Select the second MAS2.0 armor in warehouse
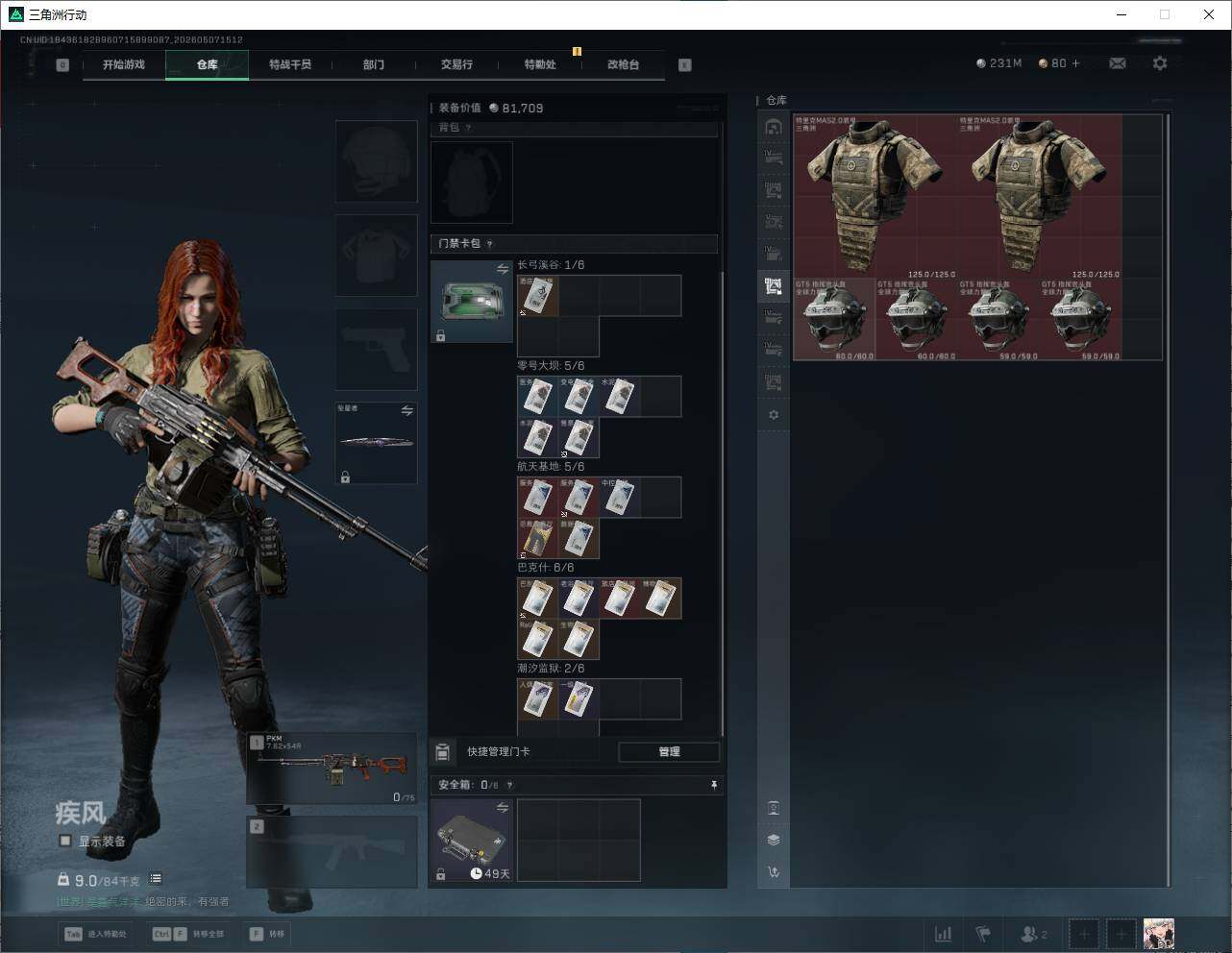The height and width of the screenshot is (953, 1232). [1040, 197]
